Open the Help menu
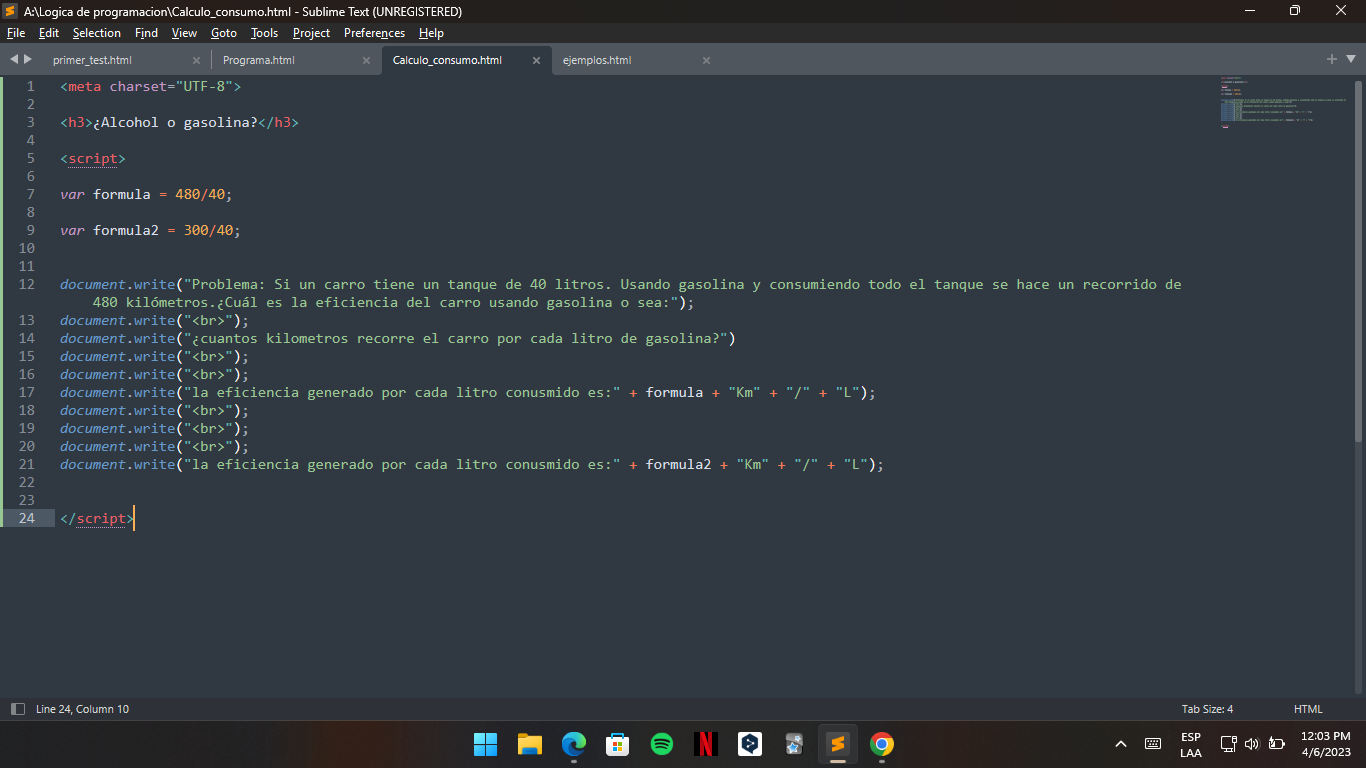The width and height of the screenshot is (1366, 768). (x=431, y=33)
